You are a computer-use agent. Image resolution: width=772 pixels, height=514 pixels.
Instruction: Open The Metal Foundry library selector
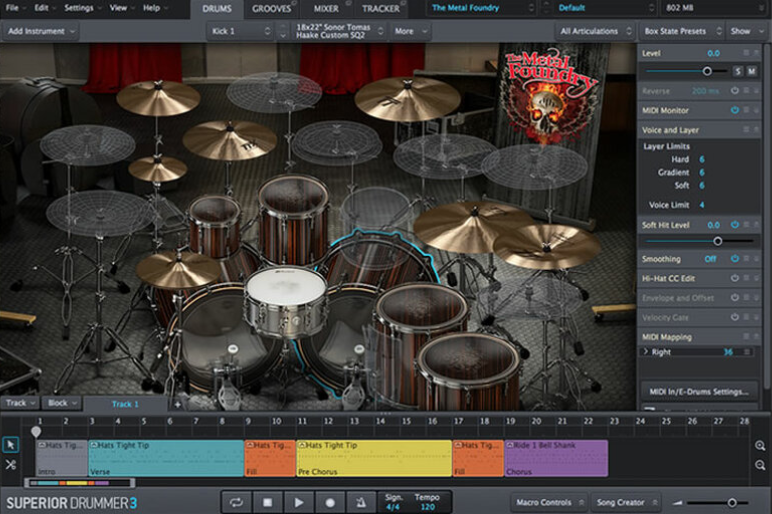point(482,8)
